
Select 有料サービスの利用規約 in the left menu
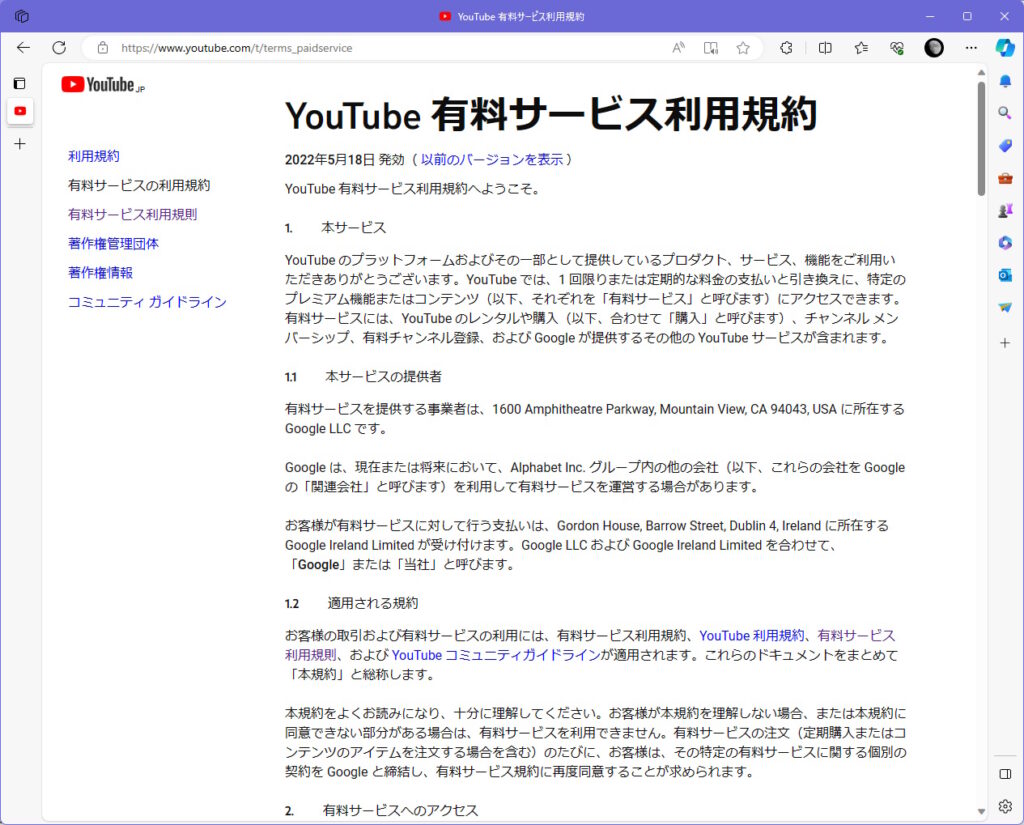point(139,186)
